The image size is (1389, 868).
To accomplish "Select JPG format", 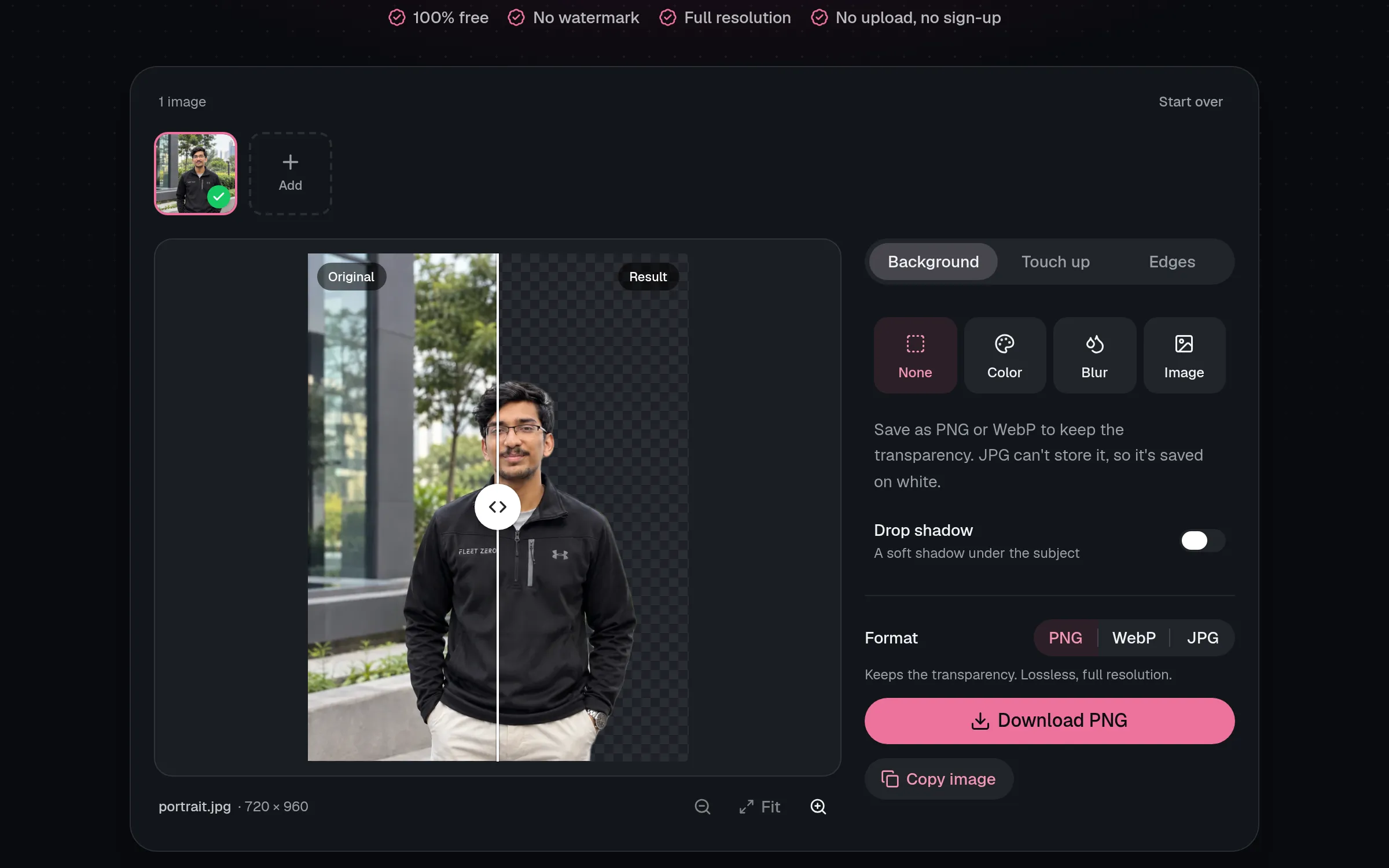I will 1203,638.
